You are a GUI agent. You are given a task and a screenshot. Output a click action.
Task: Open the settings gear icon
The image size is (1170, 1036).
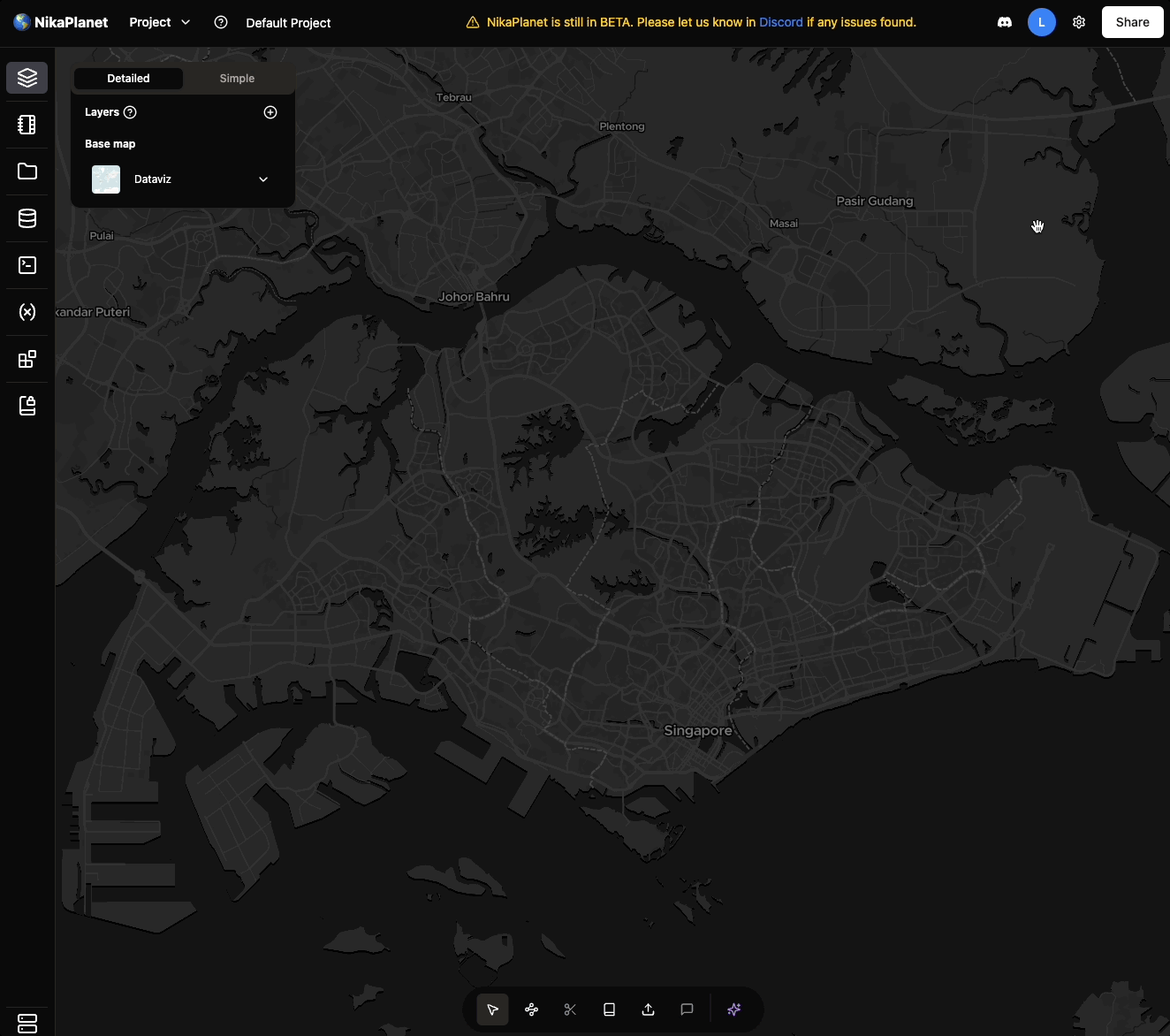1079,22
